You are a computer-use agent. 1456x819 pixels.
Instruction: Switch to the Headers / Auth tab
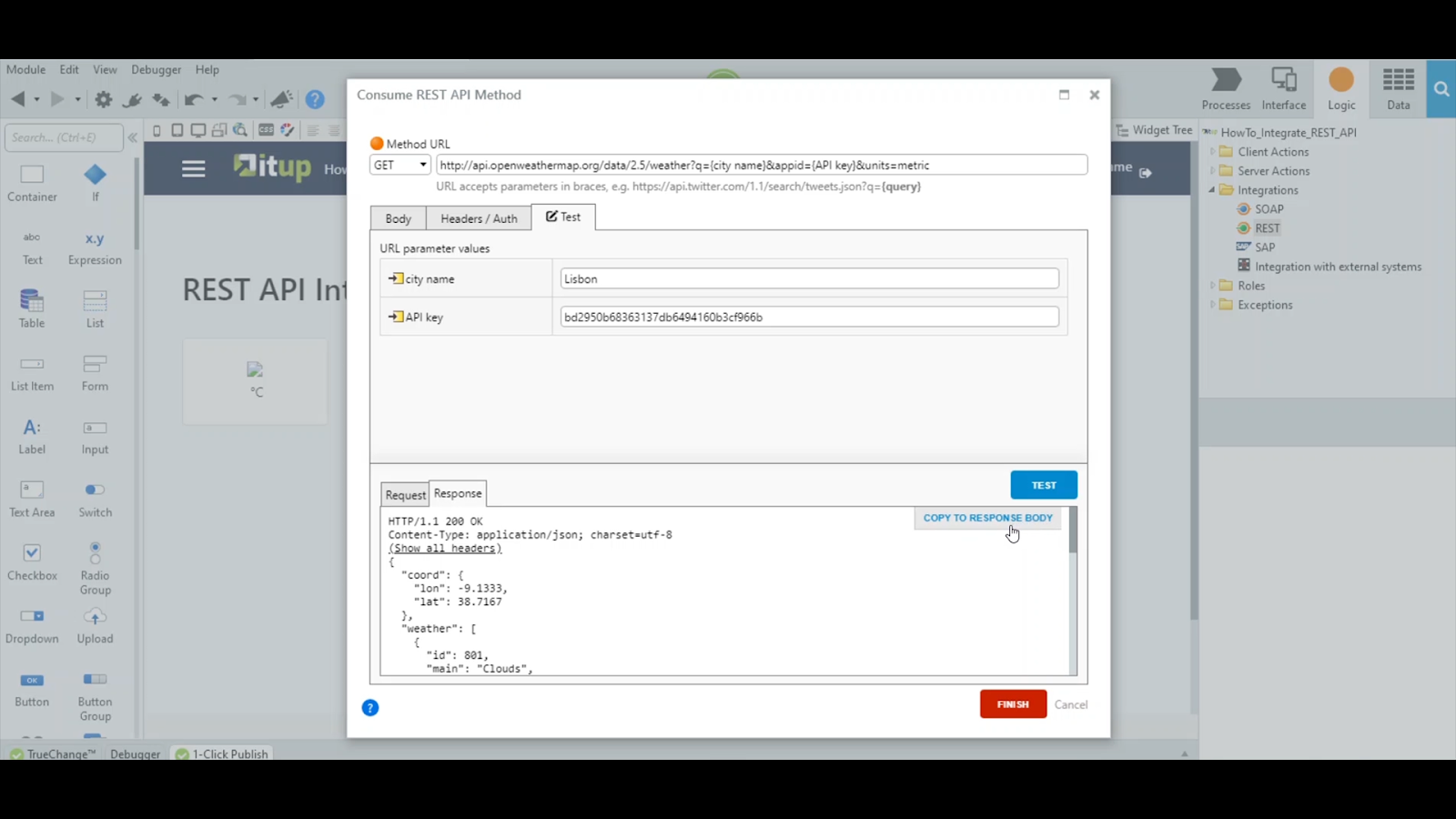(x=479, y=218)
